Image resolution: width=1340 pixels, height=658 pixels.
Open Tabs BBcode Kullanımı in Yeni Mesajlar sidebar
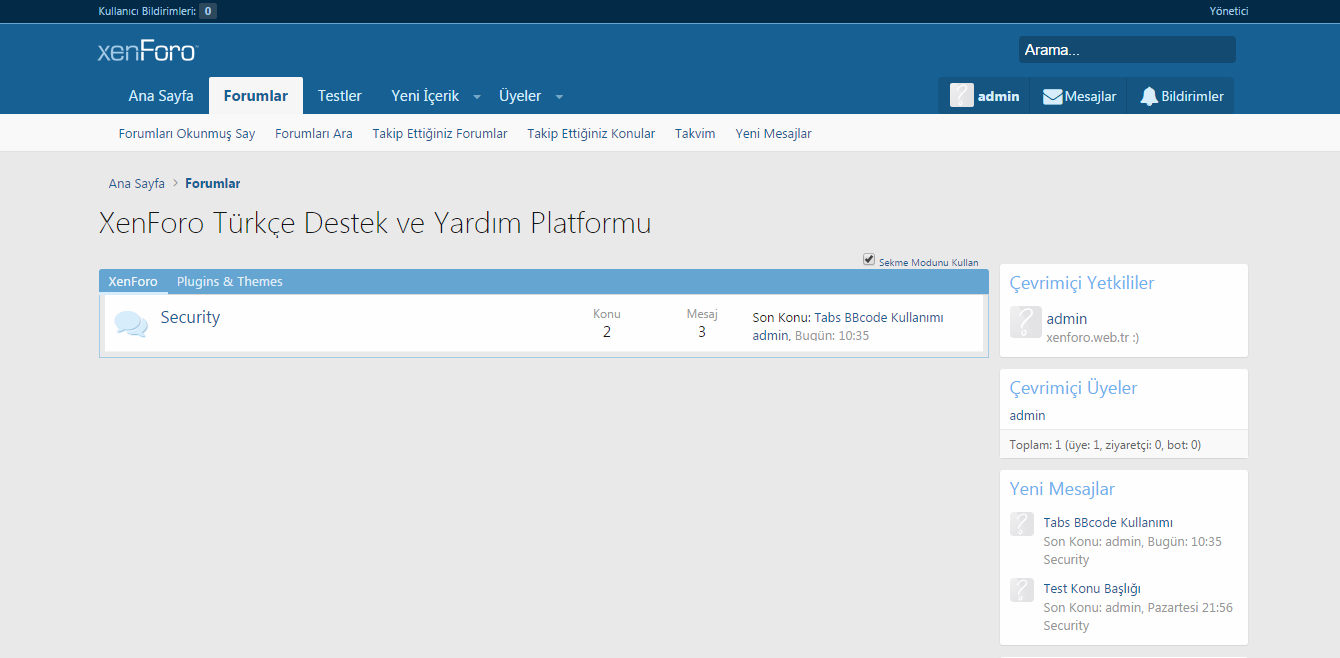1108,522
